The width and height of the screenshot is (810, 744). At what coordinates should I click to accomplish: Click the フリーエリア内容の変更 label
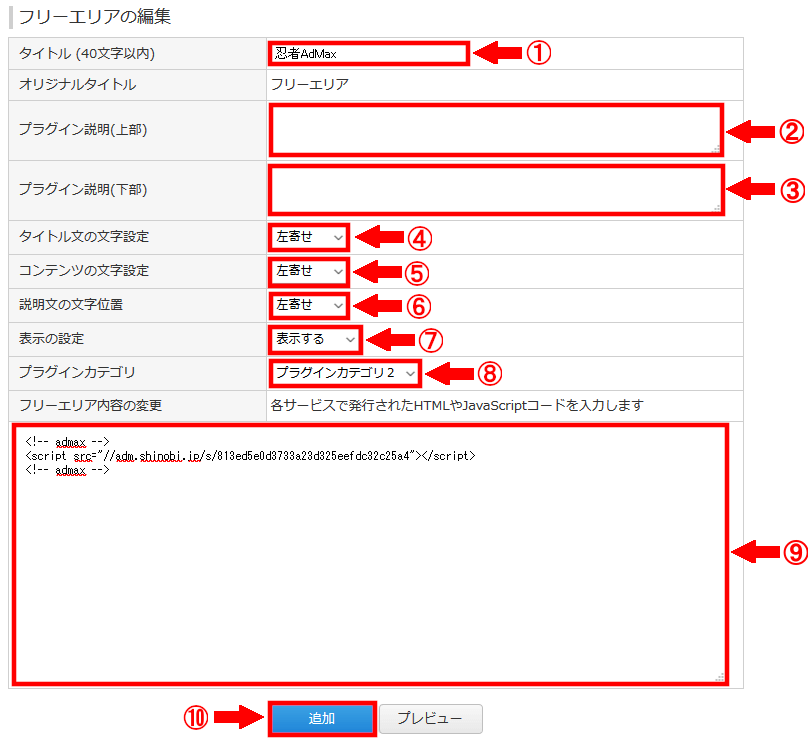90,406
